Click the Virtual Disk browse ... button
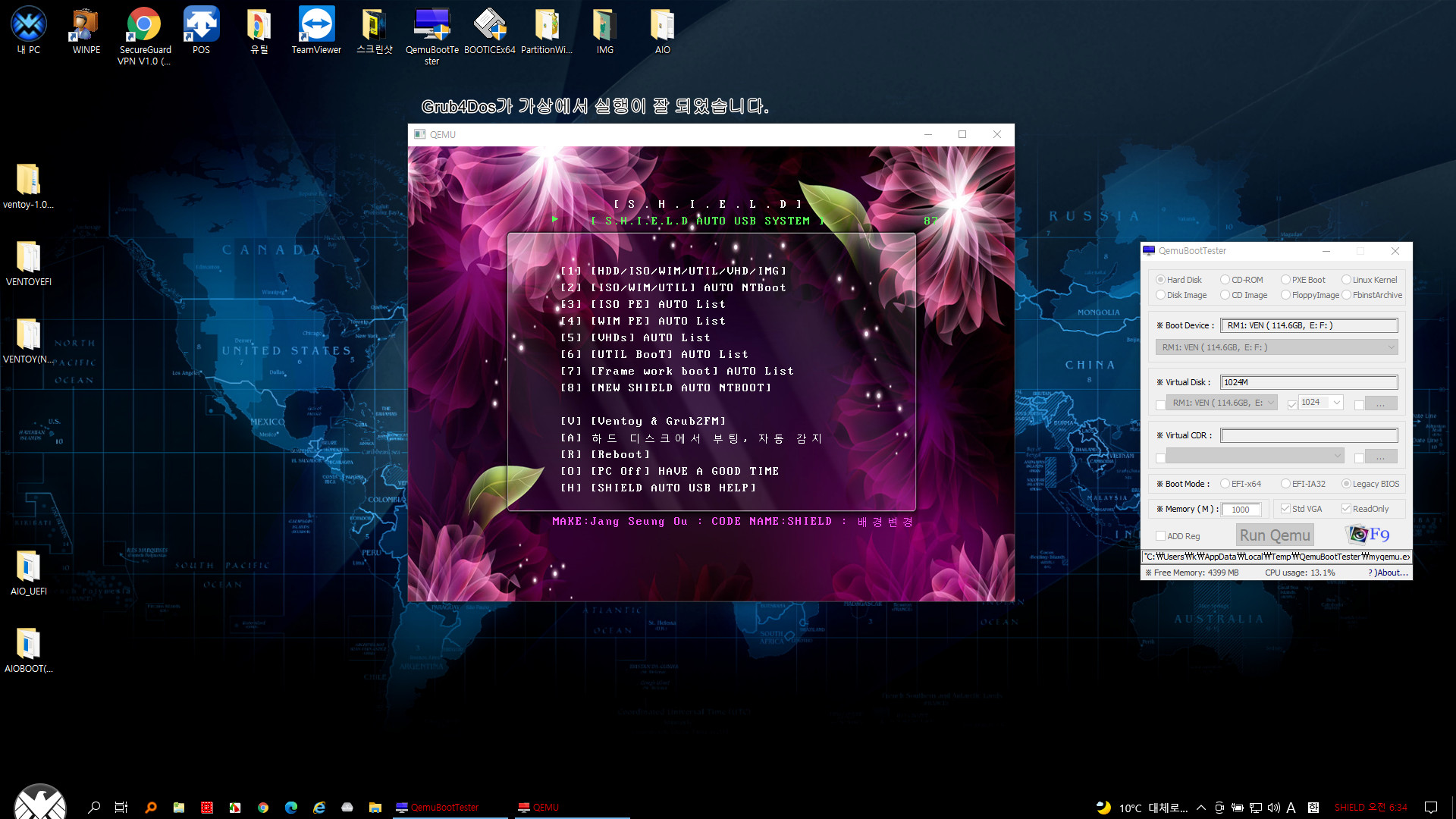Viewport: 1456px width, 819px height. [x=1380, y=403]
